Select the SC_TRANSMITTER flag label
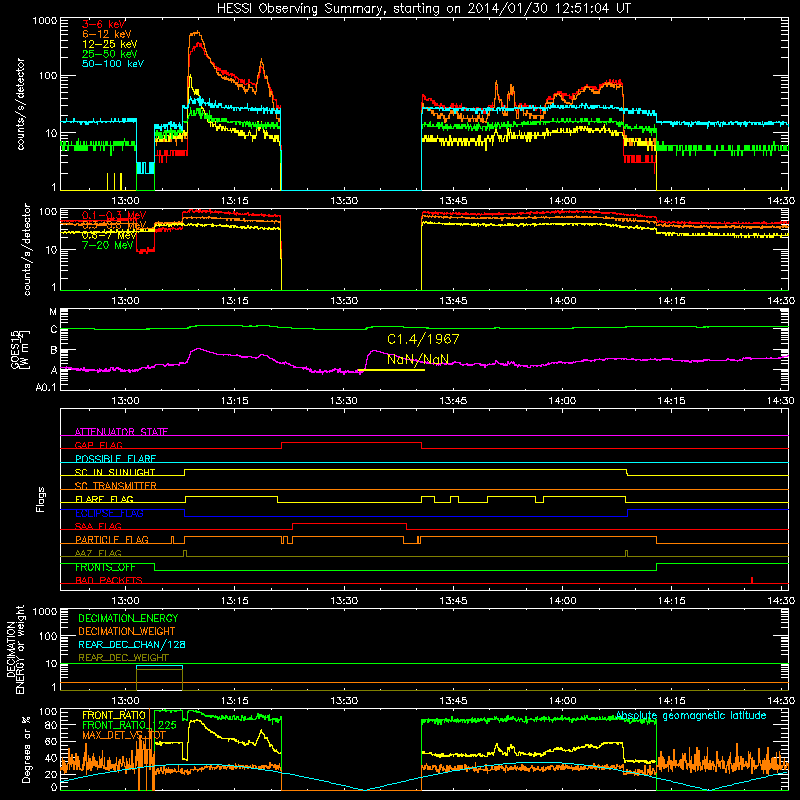The height and width of the screenshot is (800, 800). pos(116,485)
